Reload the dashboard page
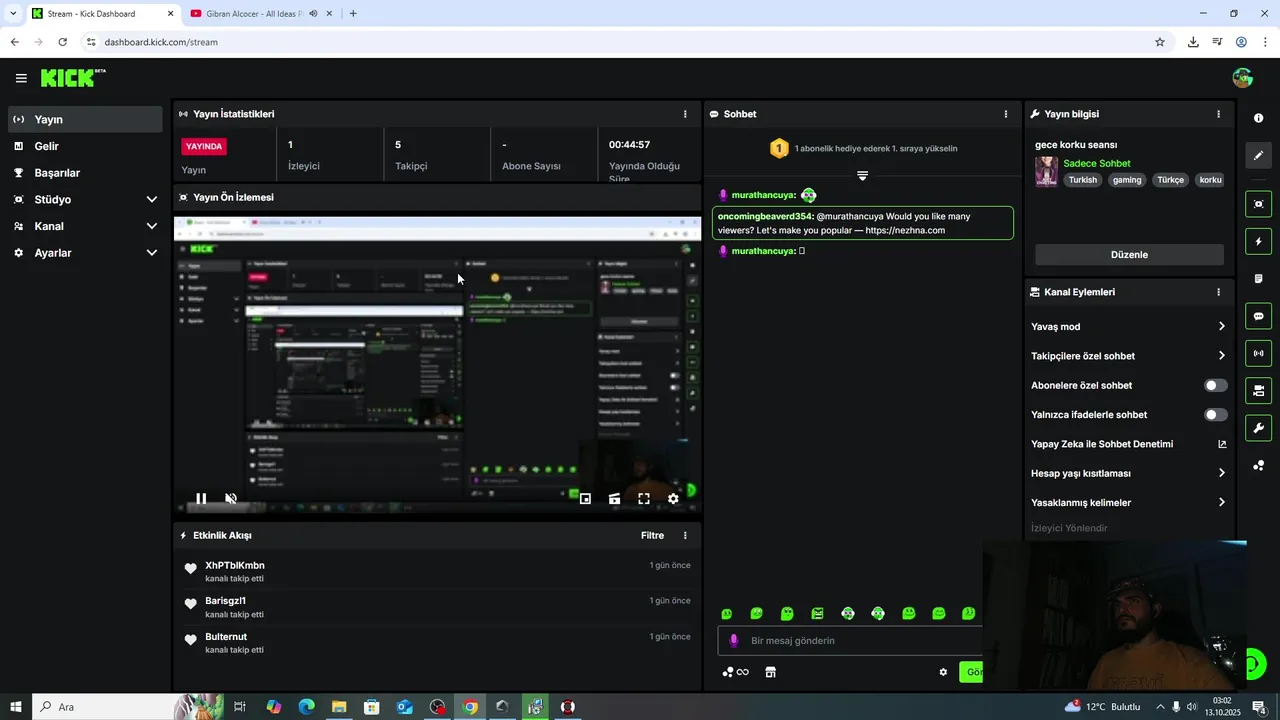This screenshot has height=720, width=1280. point(62,42)
